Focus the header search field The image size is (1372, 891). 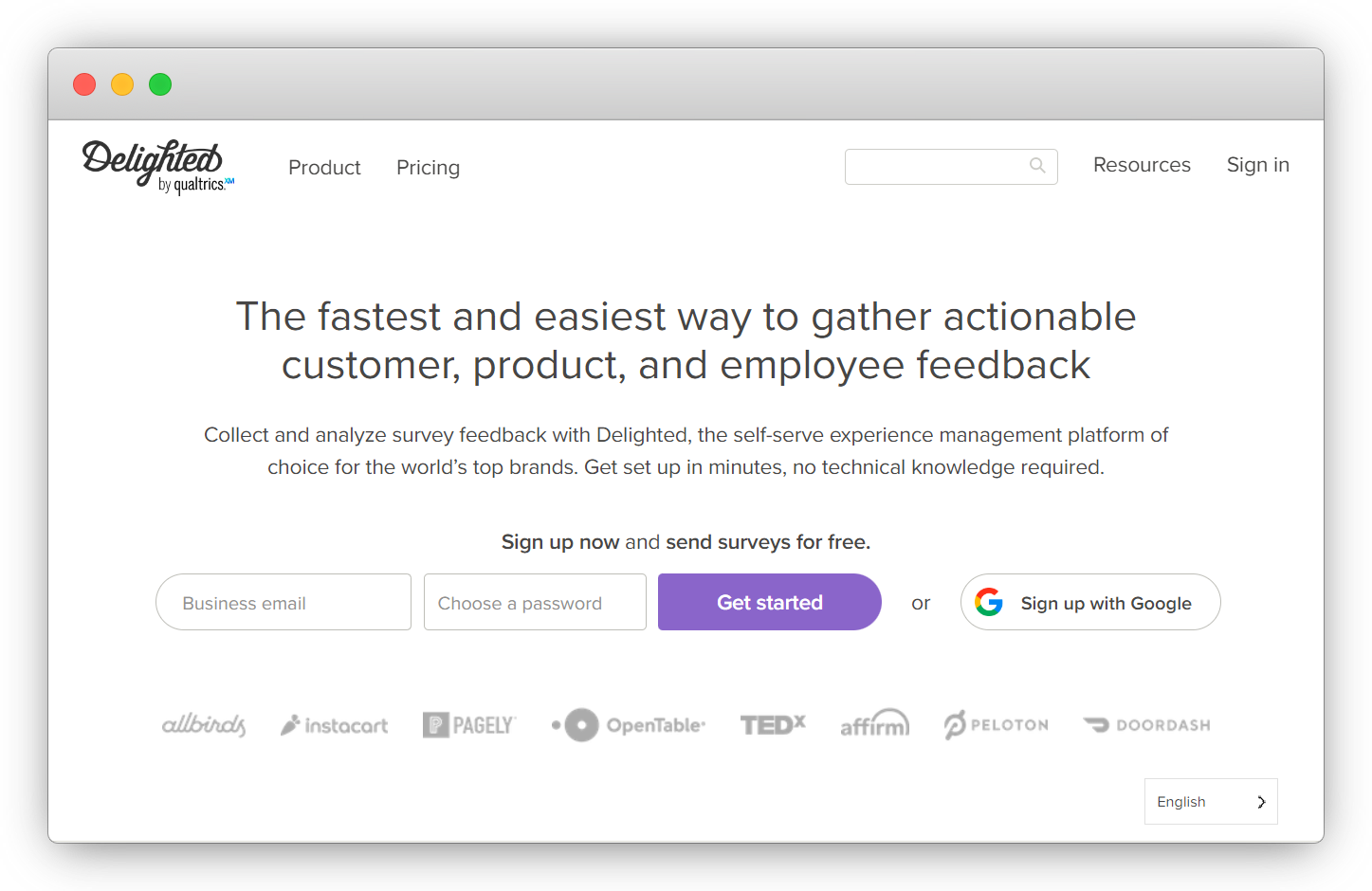point(951,167)
